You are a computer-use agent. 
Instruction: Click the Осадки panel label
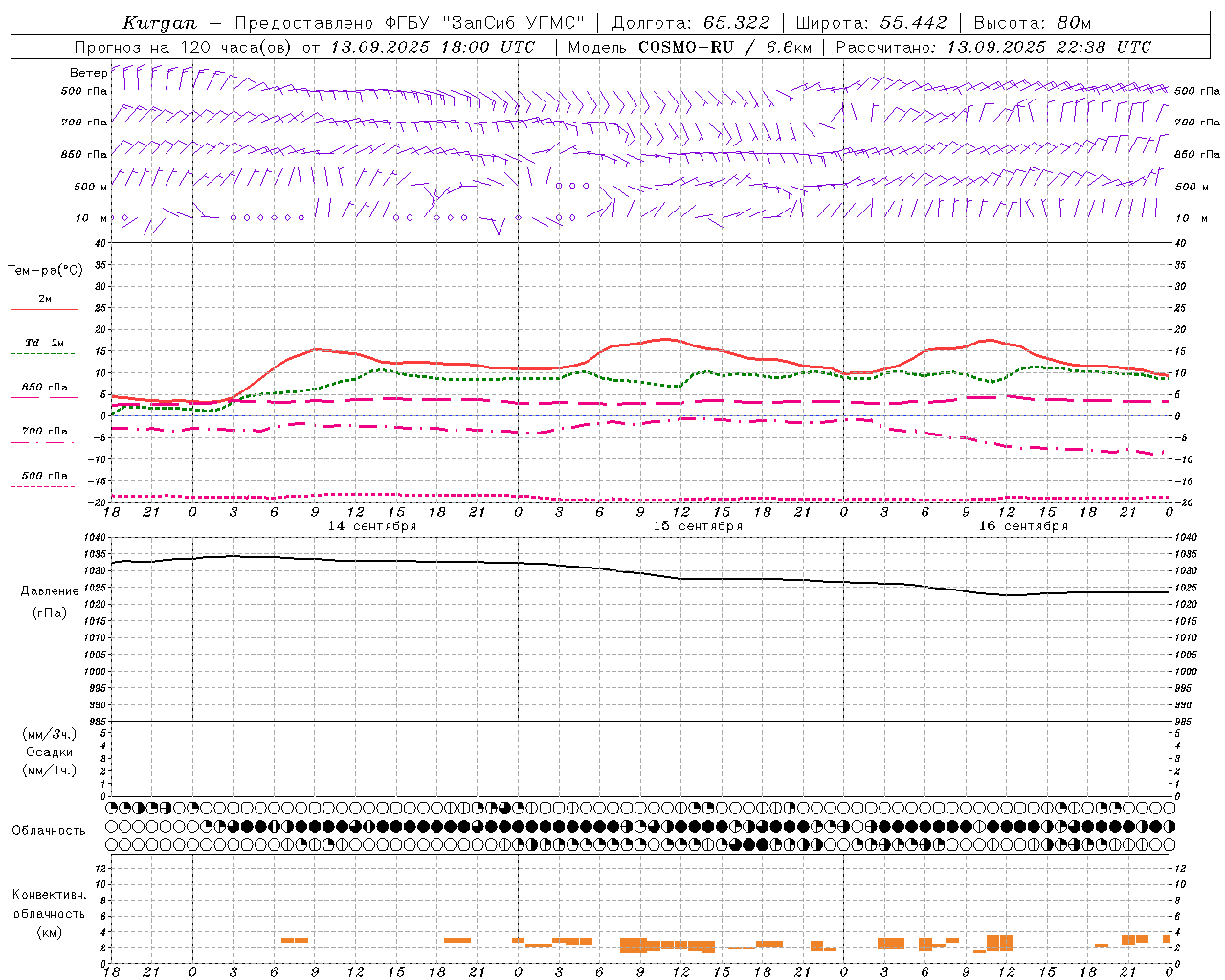pyautogui.click(x=50, y=752)
